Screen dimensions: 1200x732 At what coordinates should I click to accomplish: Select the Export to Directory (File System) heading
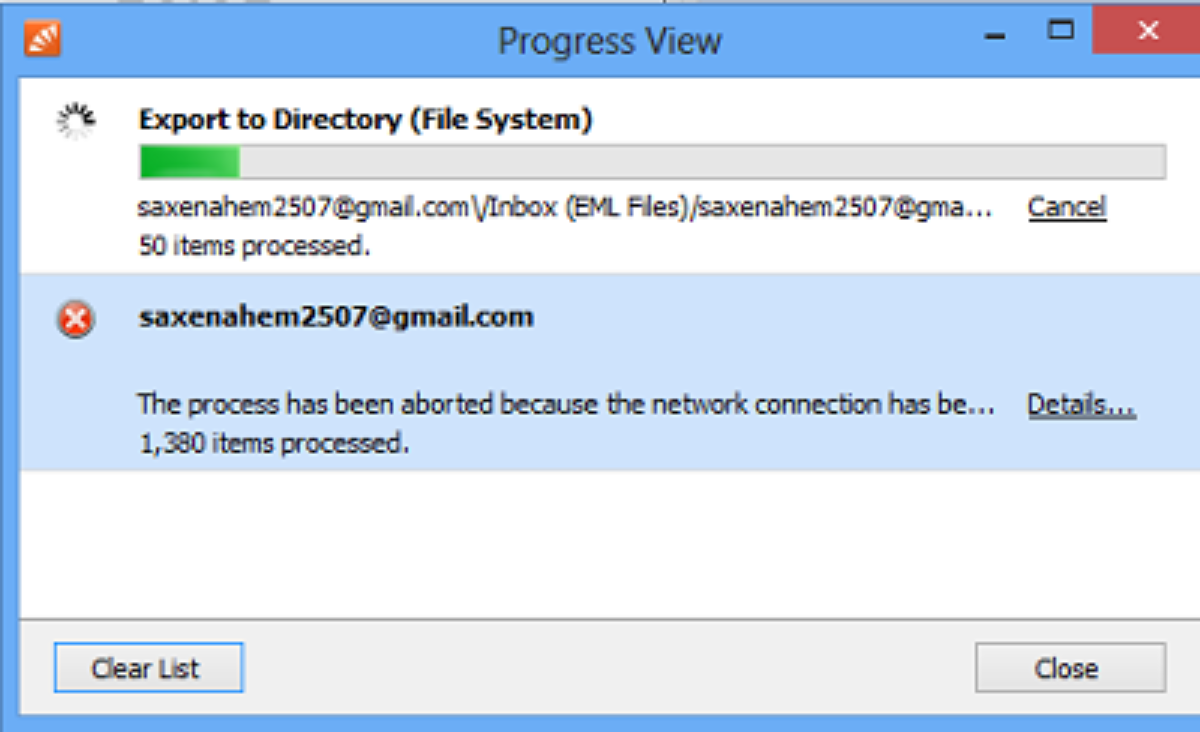coord(365,120)
